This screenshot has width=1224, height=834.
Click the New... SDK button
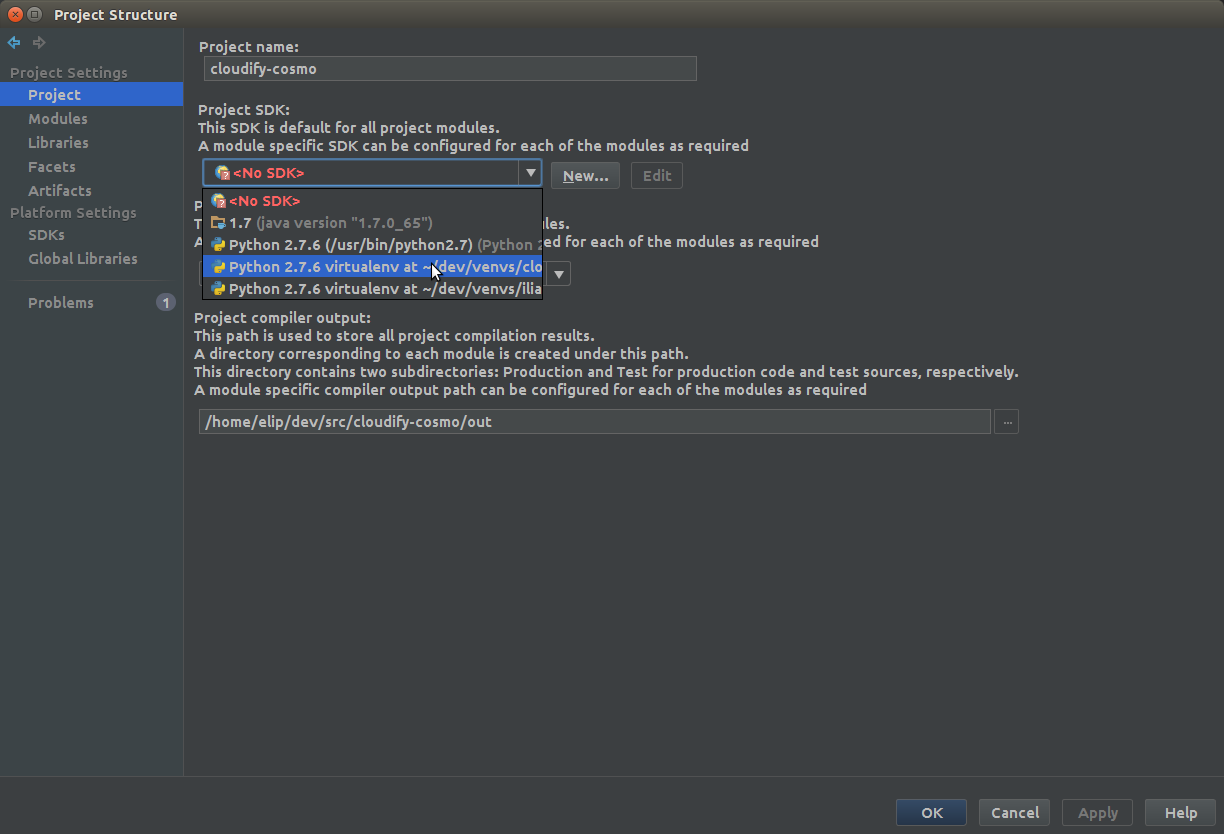[x=585, y=176]
